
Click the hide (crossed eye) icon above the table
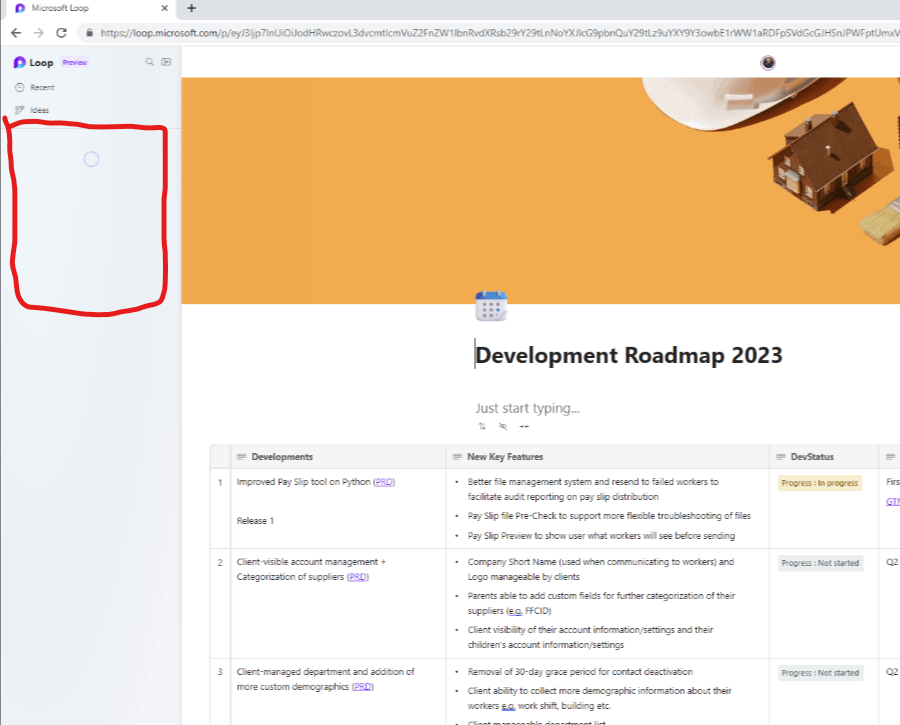point(503,426)
